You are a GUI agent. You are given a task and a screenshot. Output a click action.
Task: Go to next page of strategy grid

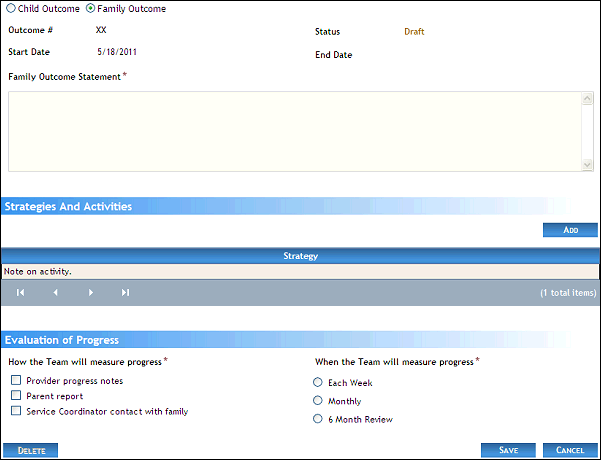(91, 293)
